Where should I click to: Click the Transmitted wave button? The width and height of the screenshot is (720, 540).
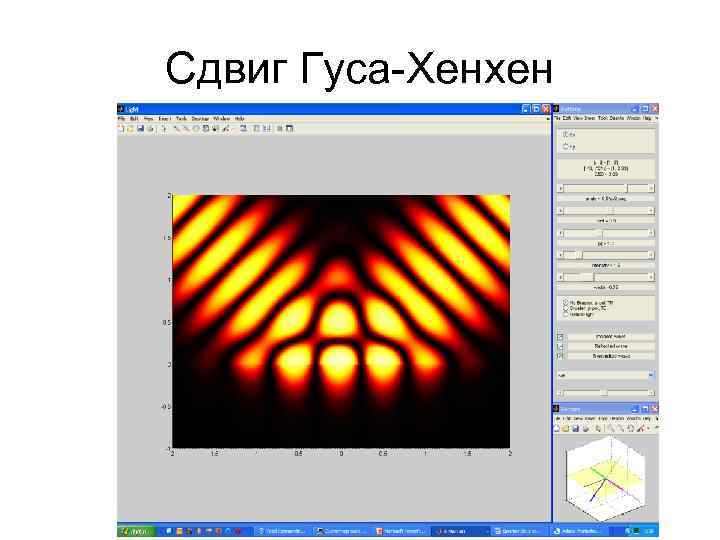pyautogui.click(x=610, y=356)
